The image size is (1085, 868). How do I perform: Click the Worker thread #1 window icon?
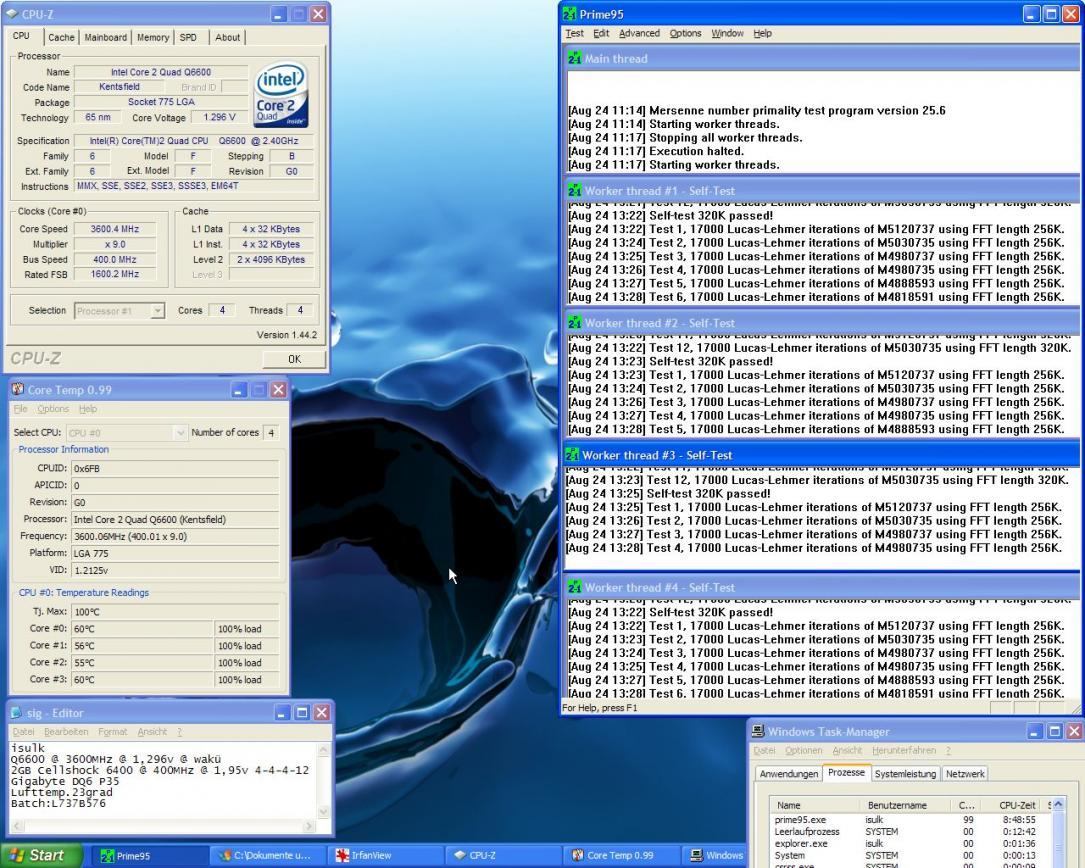pyautogui.click(x=574, y=190)
